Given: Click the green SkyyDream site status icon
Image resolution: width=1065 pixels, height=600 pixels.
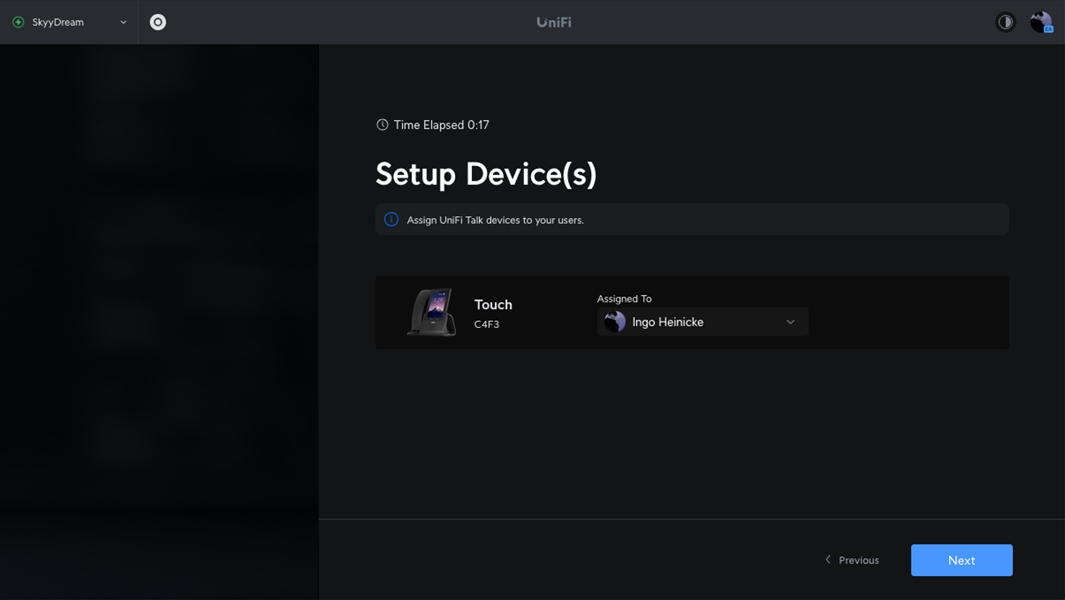Looking at the screenshot, I should click(x=18, y=22).
